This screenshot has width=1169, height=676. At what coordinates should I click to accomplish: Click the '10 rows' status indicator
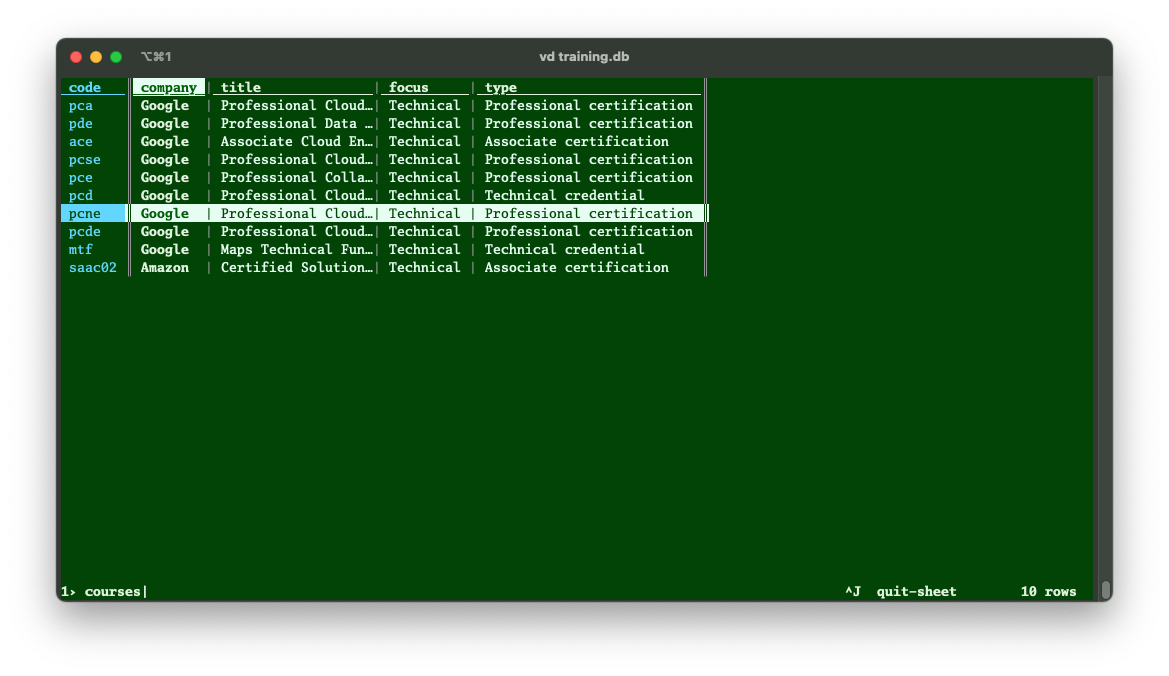coord(1048,592)
